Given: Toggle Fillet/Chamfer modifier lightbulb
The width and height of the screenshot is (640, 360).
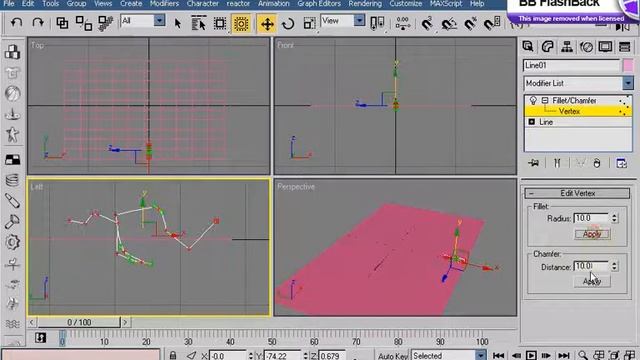Looking at the screenshot, I should 533,100.
